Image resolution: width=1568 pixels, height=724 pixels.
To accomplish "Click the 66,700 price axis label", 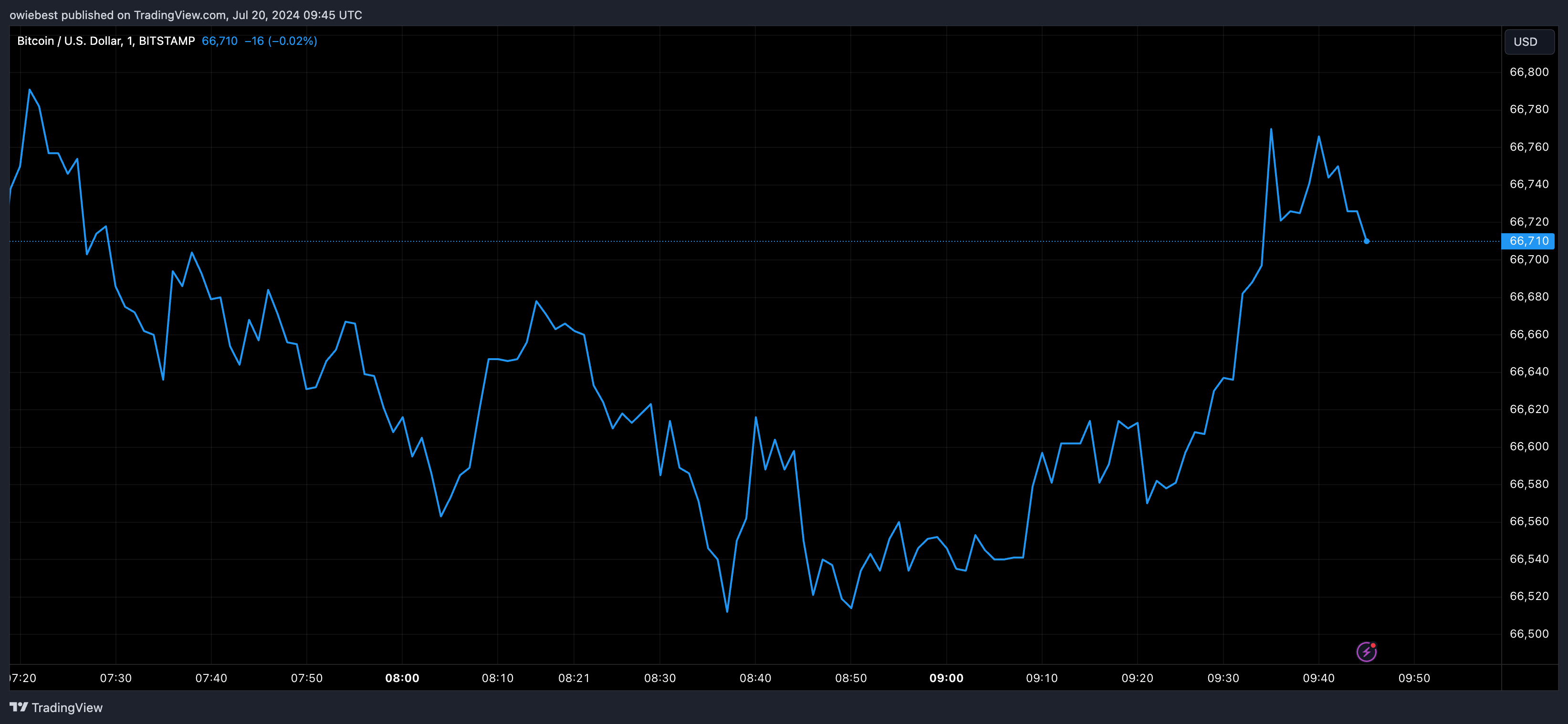I will [1529, 259].
